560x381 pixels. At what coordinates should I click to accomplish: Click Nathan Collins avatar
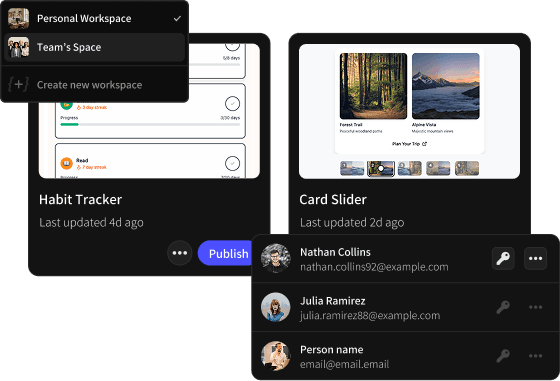tap(275, 258)
